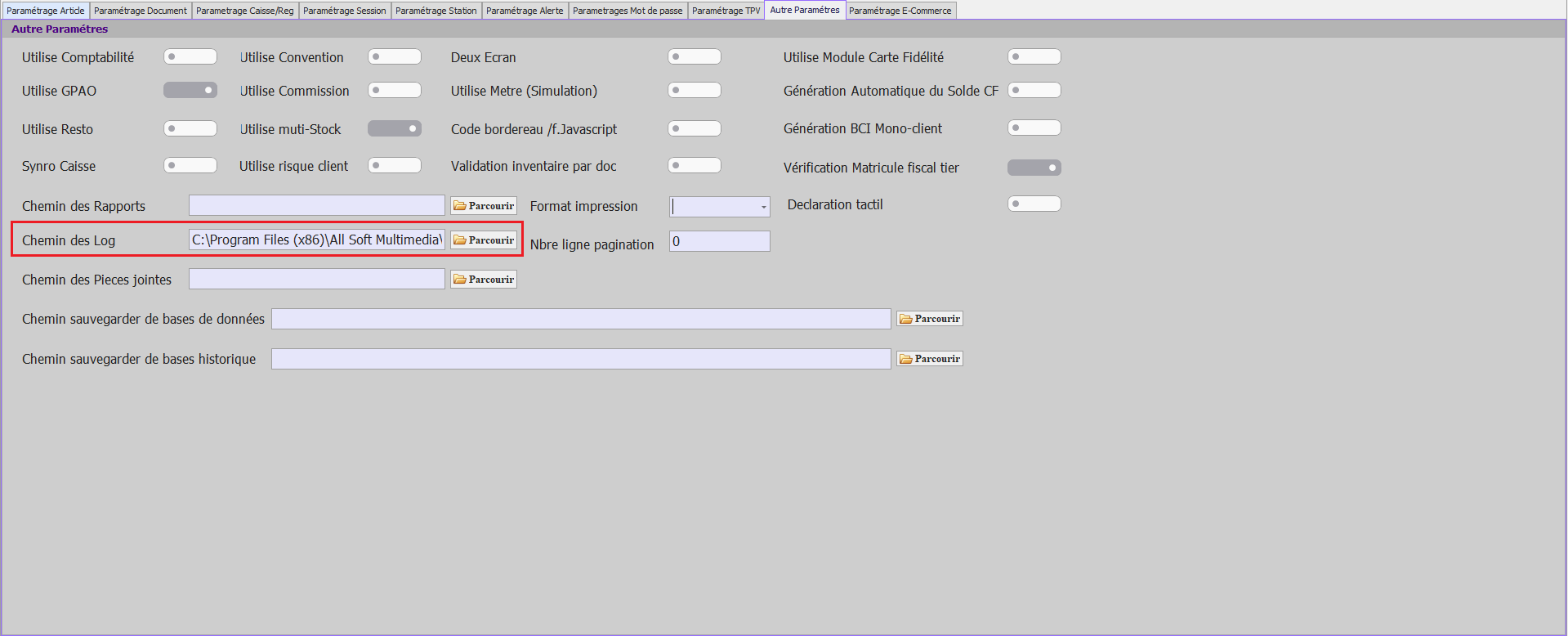Browse for Chemin des Log folder

point(484,240)
